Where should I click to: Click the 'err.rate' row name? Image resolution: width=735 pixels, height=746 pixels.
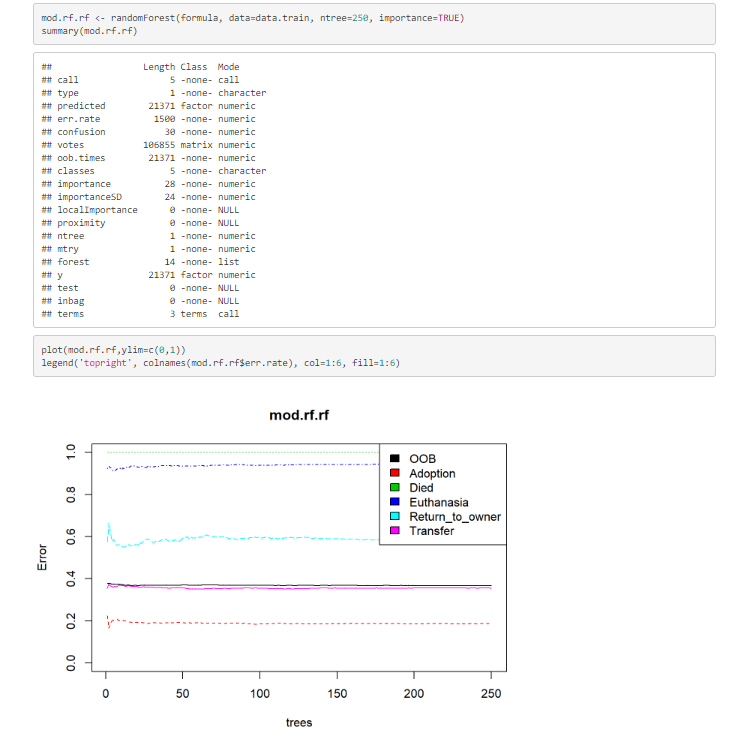(78, 119)
